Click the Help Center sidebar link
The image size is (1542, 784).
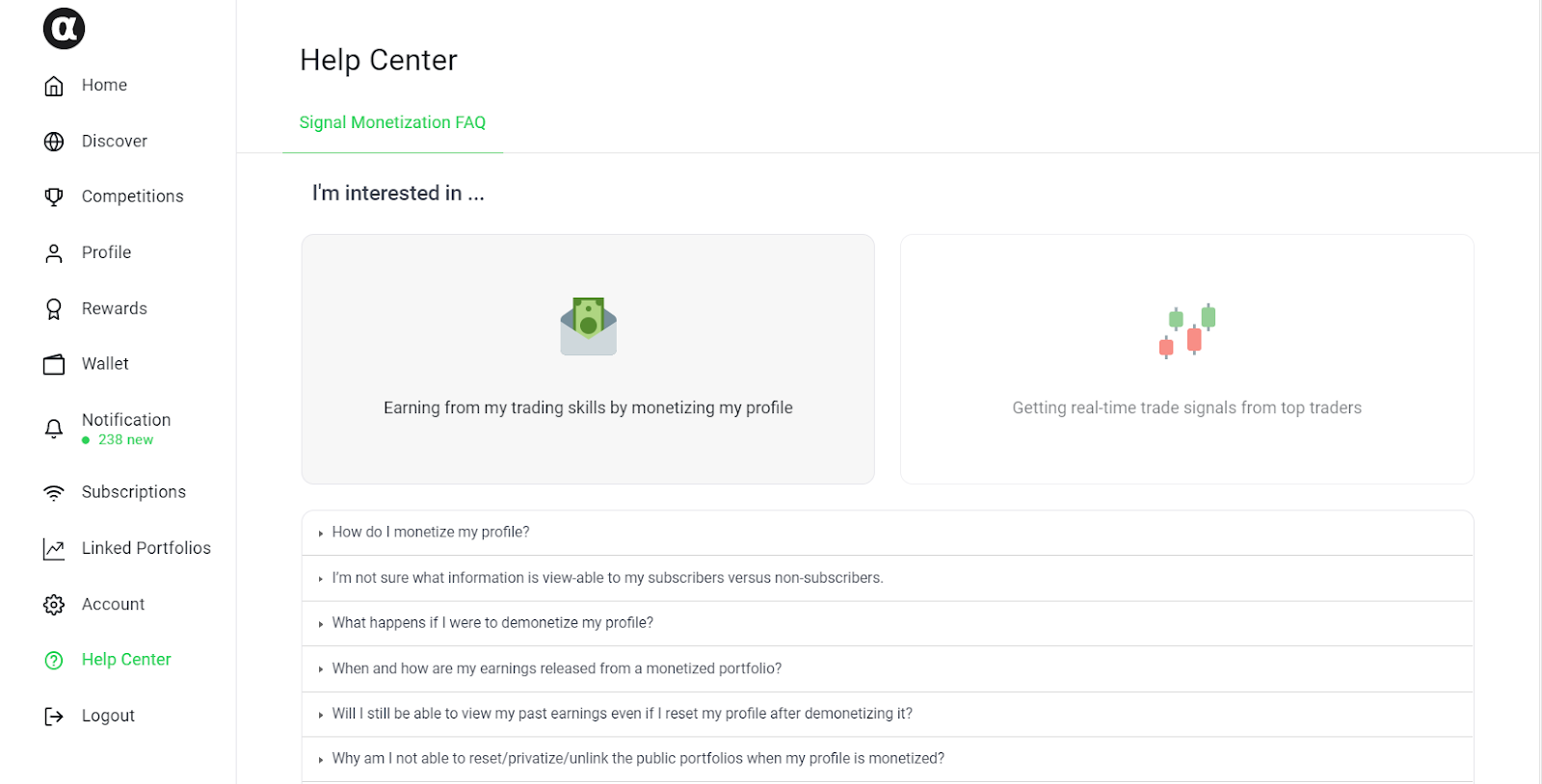point(125,660)
